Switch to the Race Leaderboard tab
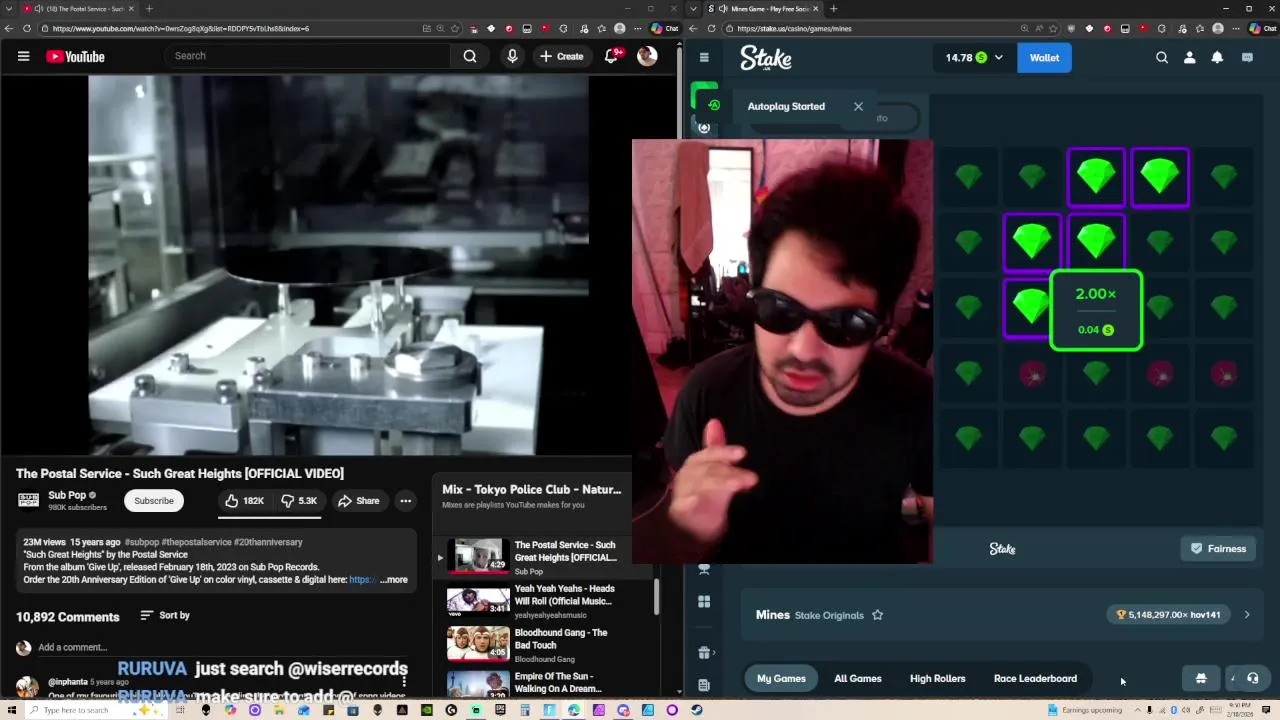The height and width of the screenshot is (720, 1280). (1035, 678)
